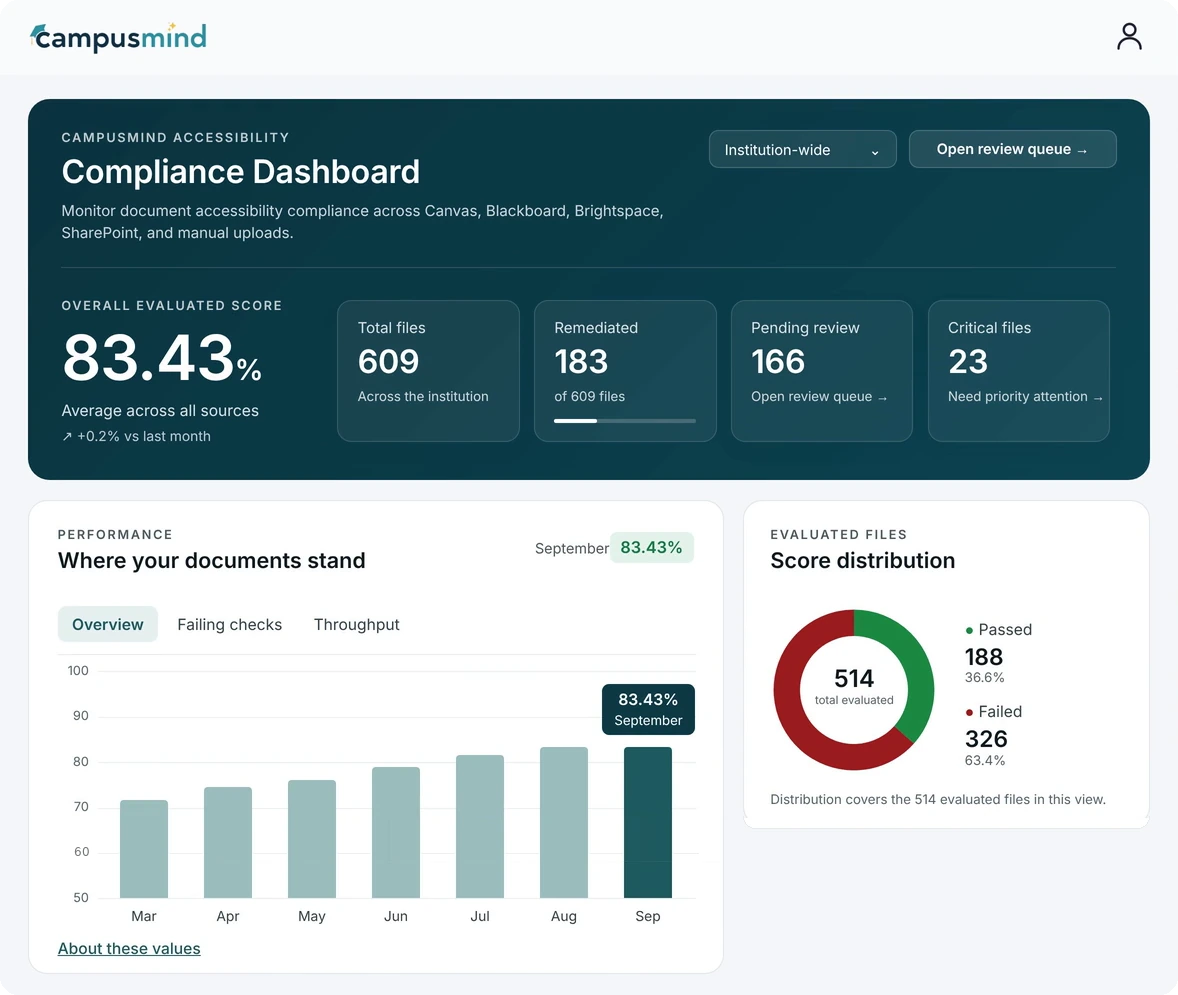Switch to the Overview tab
The width and height of the screenshot is (1178, 995).
[x=107, y=625]
